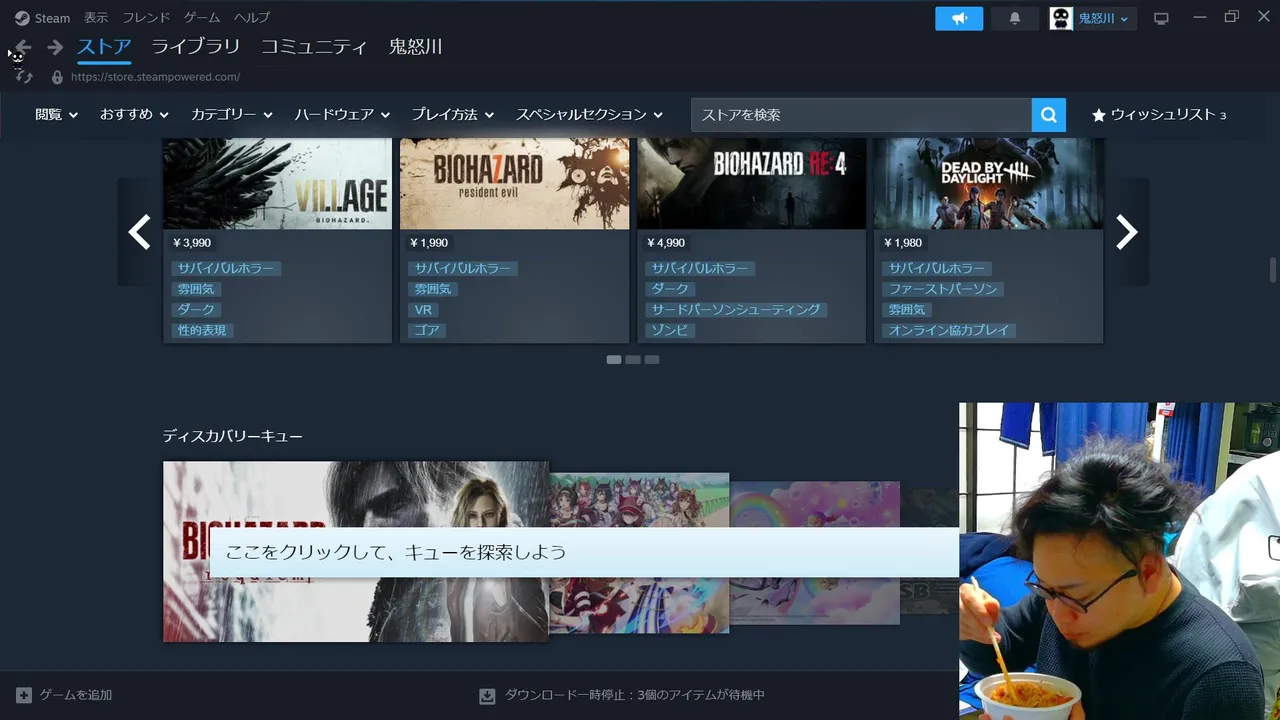Open the 鬼怒川 account dropdown
Viewport: 1280px width, 720px height.
coord(1104,18)
